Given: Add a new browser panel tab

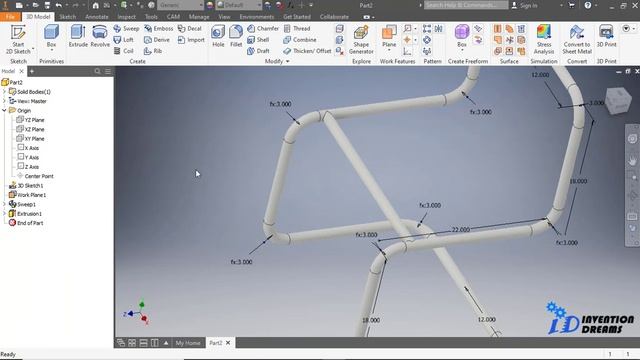Looking at the screenshot, I should click(x=32, y=71).
